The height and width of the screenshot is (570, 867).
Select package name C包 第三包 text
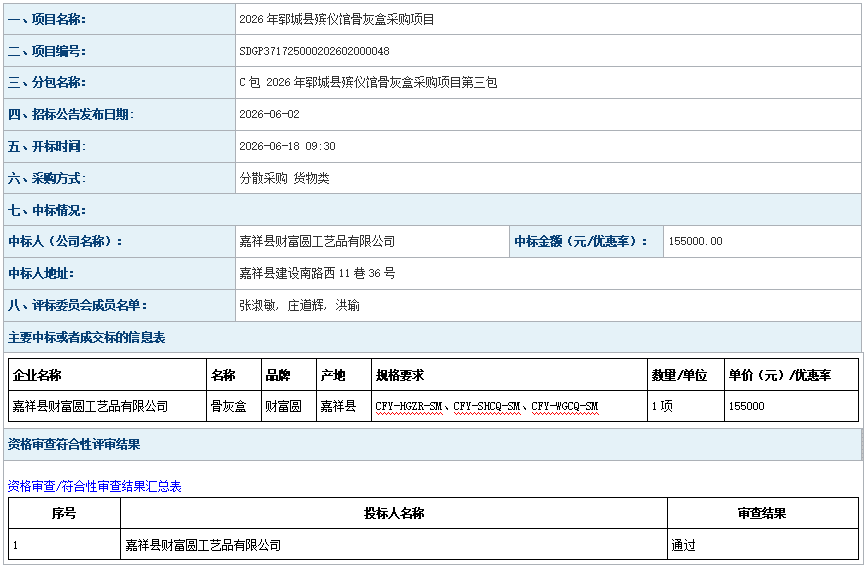tap(368, 82)
